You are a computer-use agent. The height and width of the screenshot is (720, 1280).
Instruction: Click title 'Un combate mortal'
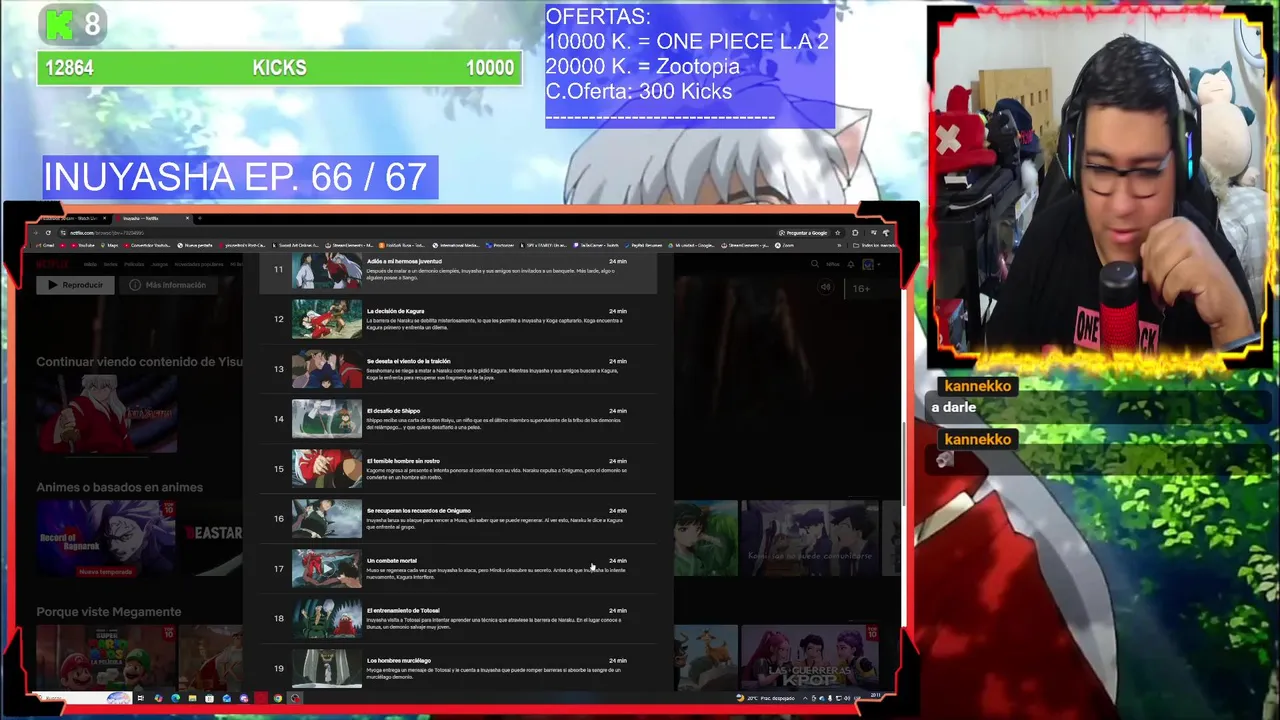pos(391,561)
